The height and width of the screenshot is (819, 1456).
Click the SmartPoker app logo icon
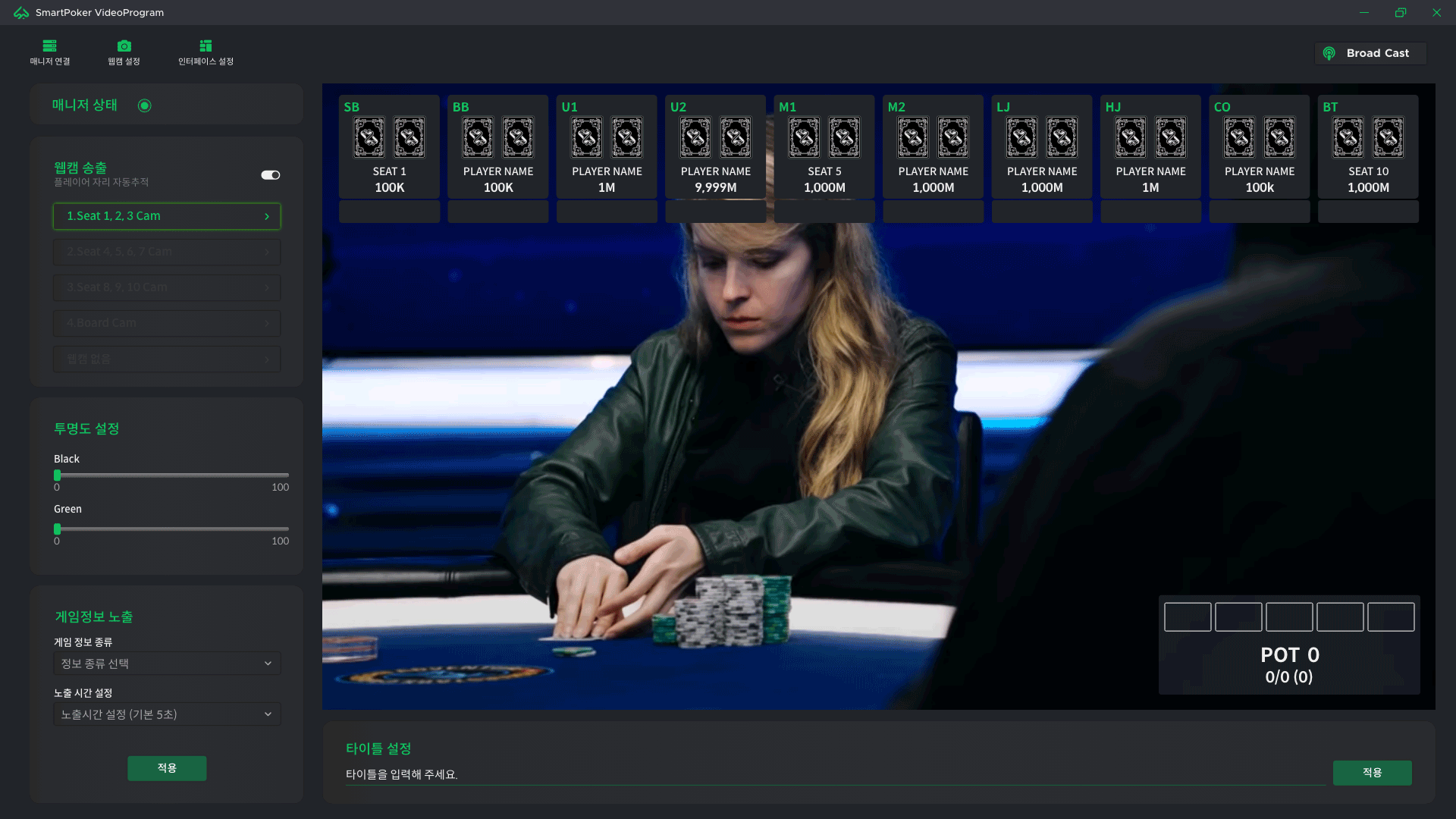tap(21, 13)
